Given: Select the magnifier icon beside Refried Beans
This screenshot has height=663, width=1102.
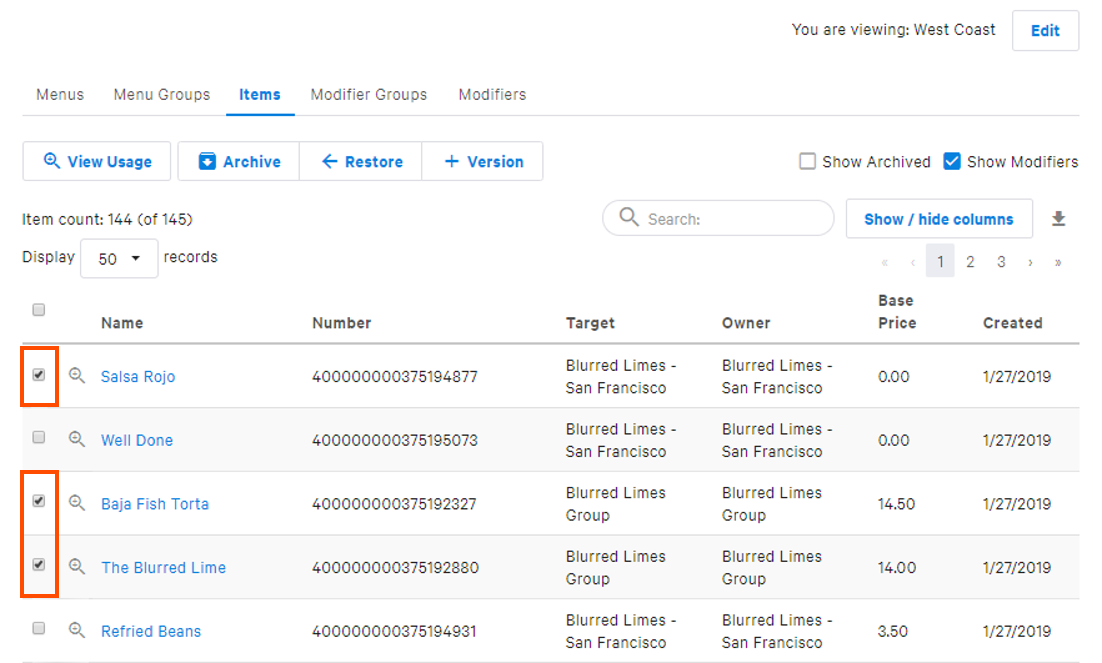Looking at the screenshot, I should click(78, 630).
